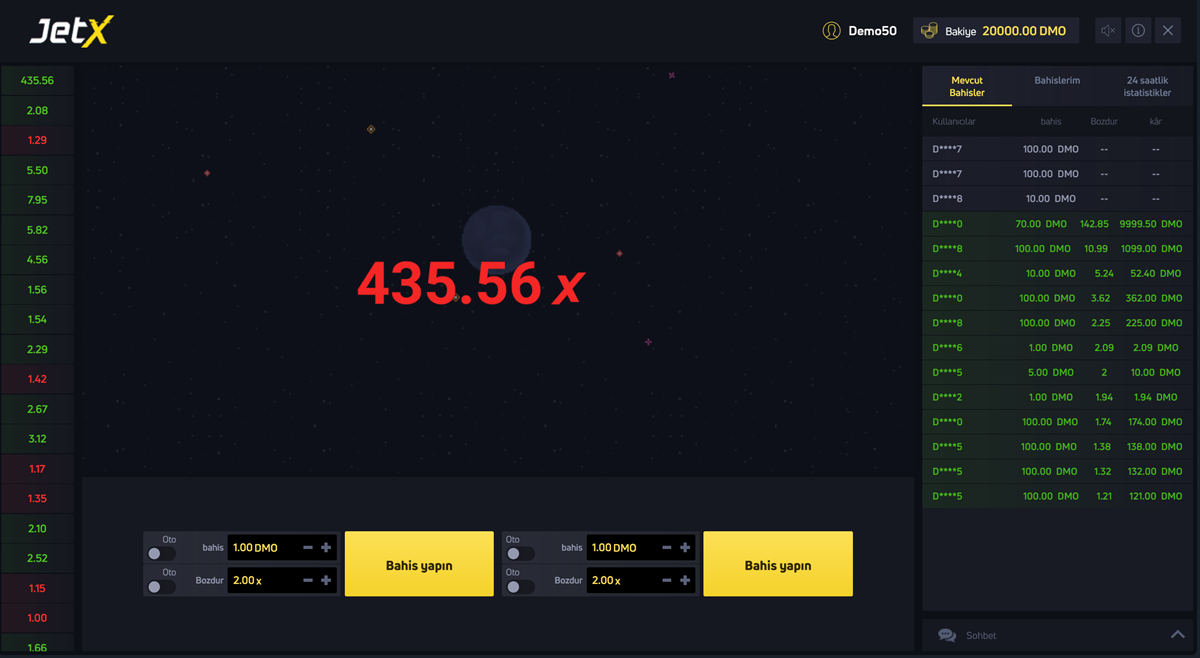Click the casino chip icon beside Bakiye
The image size is (1200, 658).
click(x=929, y=30)
